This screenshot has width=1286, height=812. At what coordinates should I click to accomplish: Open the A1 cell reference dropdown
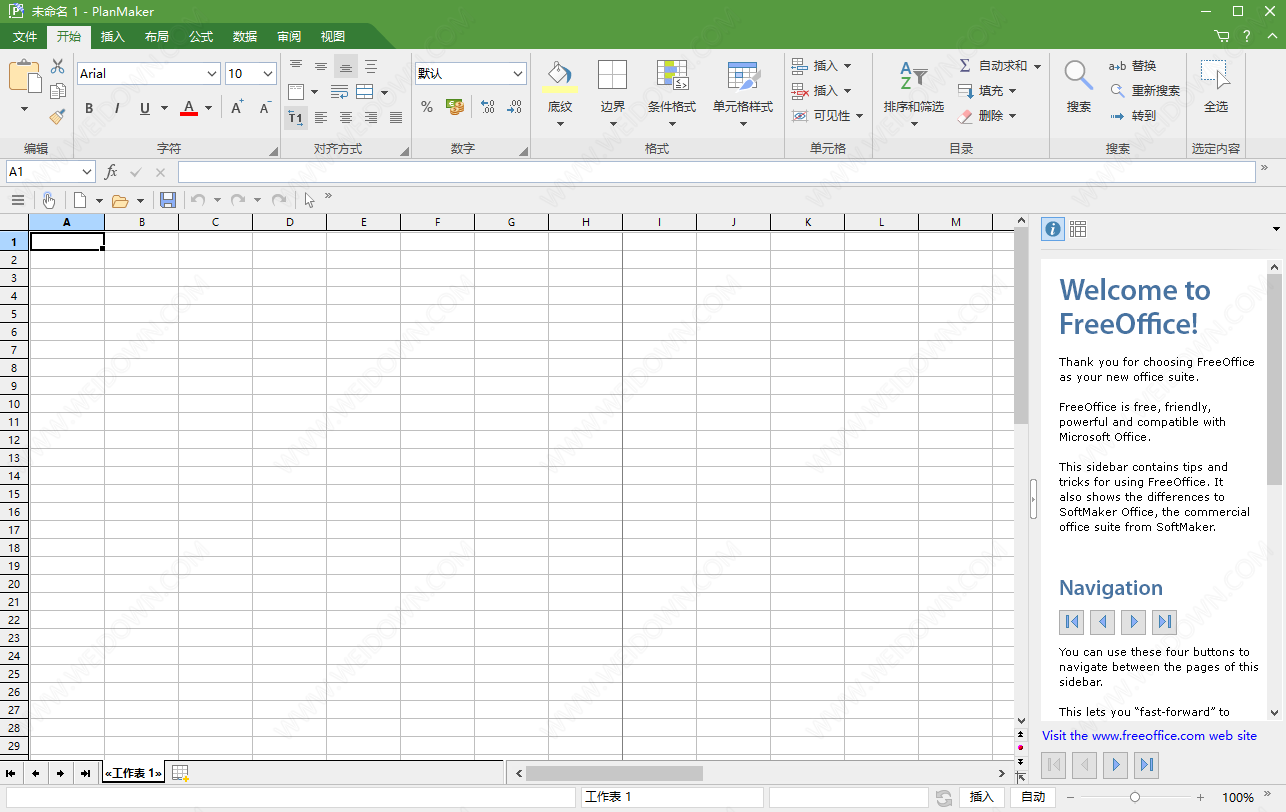[x=87, y=172]
